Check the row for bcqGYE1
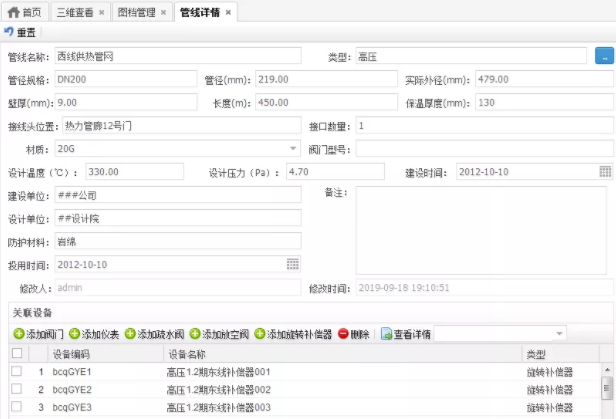Viewport: 616px width, 419px height. click(x=16, y=372)
